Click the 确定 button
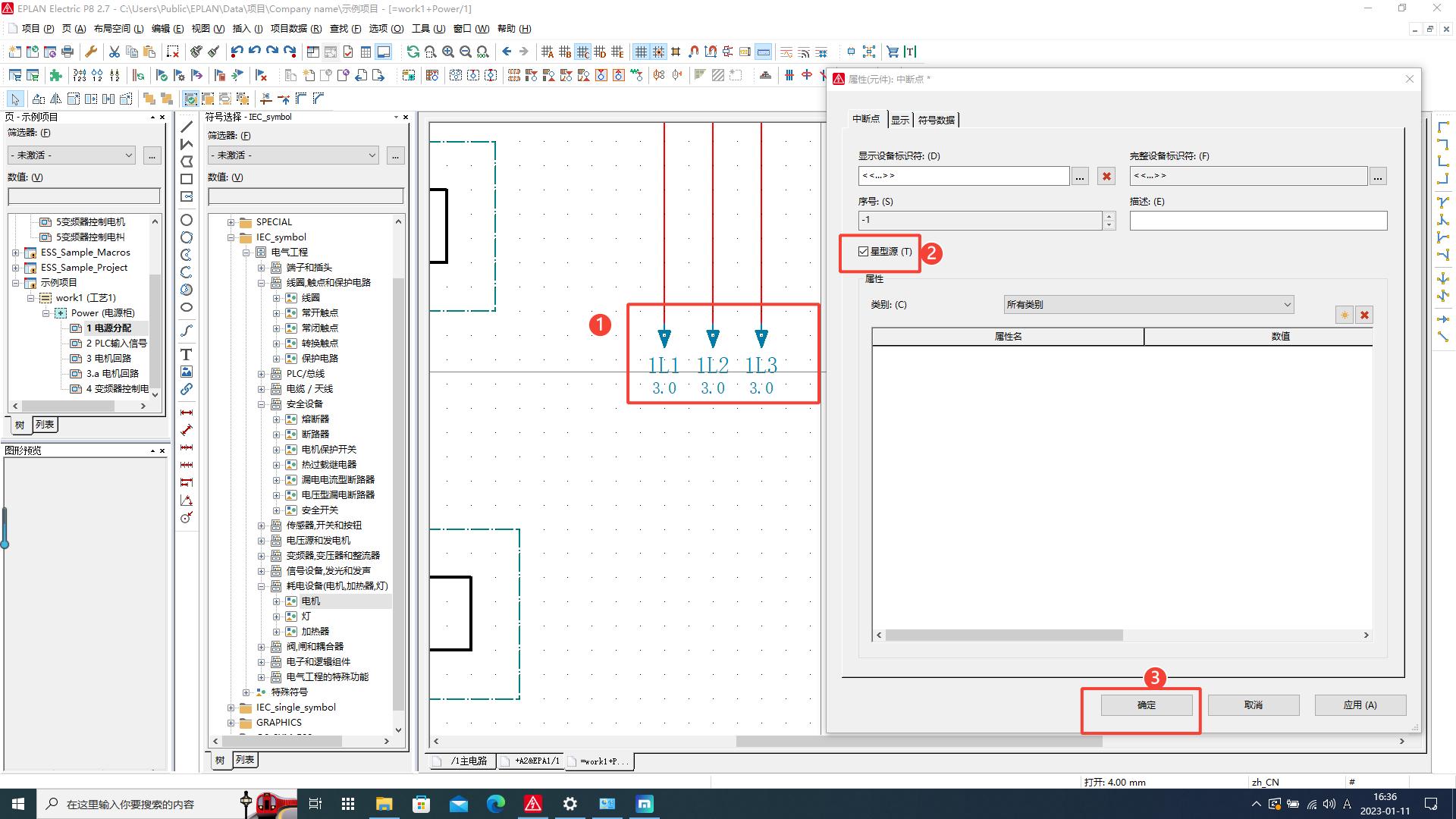Screen dimensions: 1456x819 coord(1146,704)
